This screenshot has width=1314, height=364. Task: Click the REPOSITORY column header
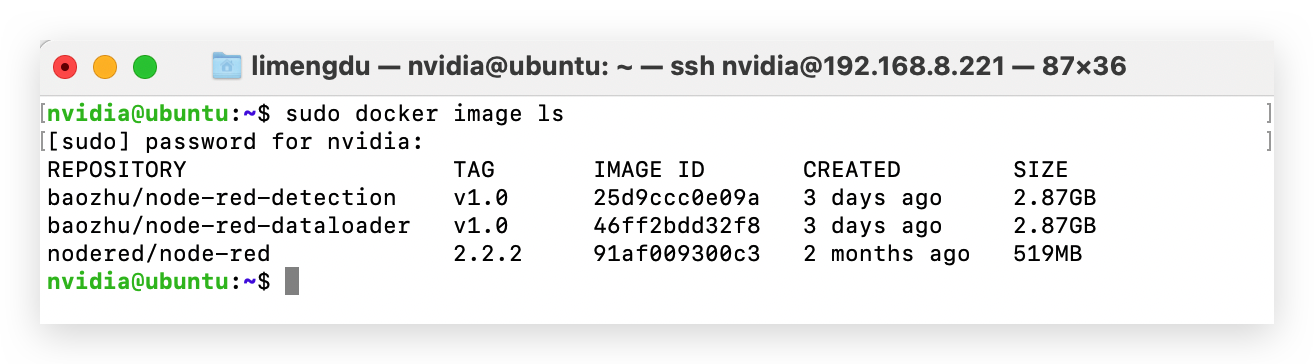pyautogui.click(x=117, y=170)
